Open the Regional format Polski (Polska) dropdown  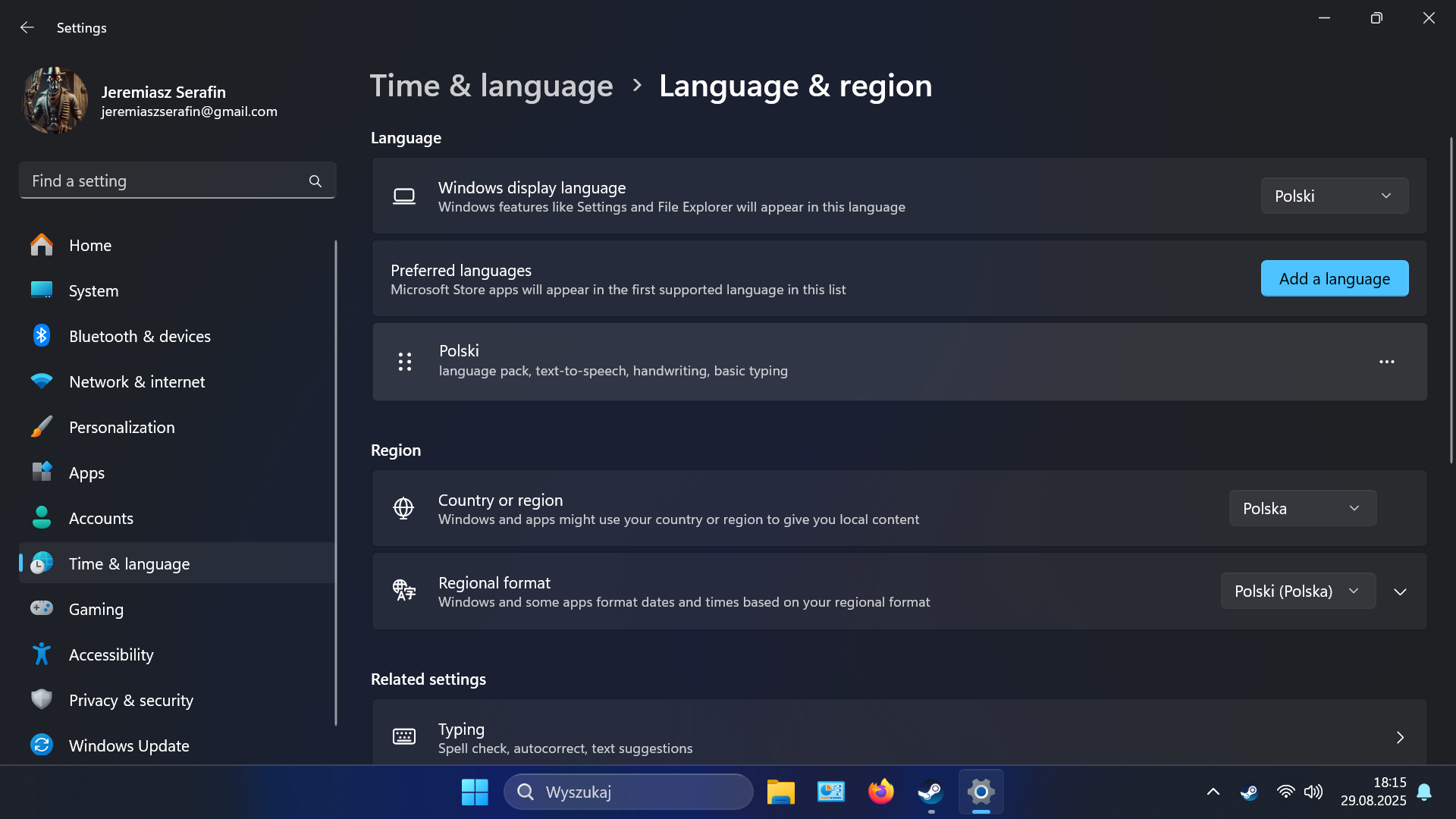(x=1298, y=591)
